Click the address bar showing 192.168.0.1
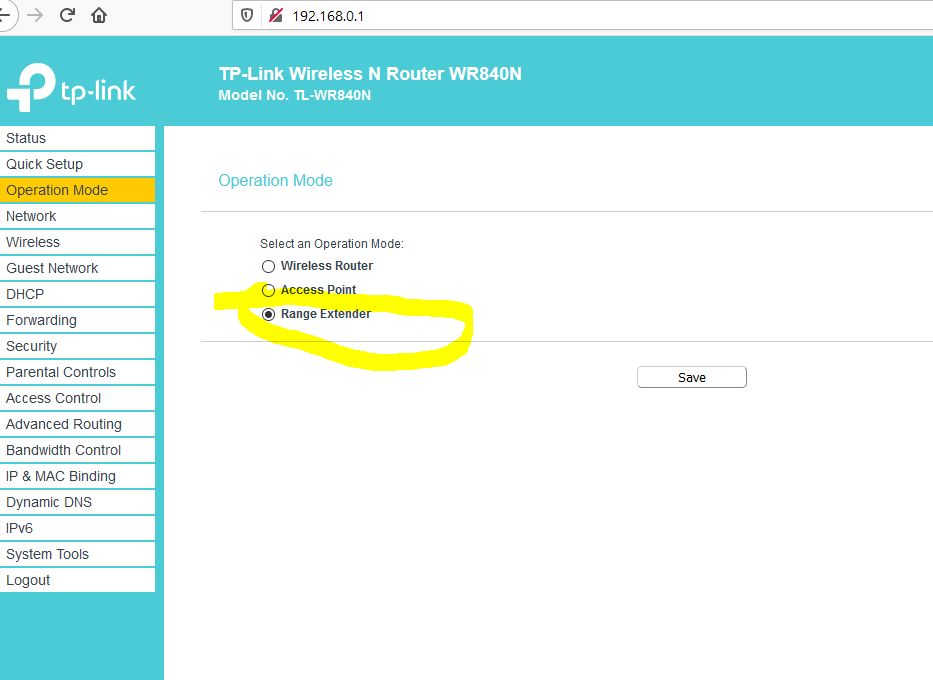Image resolution: width=933 pixels, height=680 pixels. [x=583, y=15]
